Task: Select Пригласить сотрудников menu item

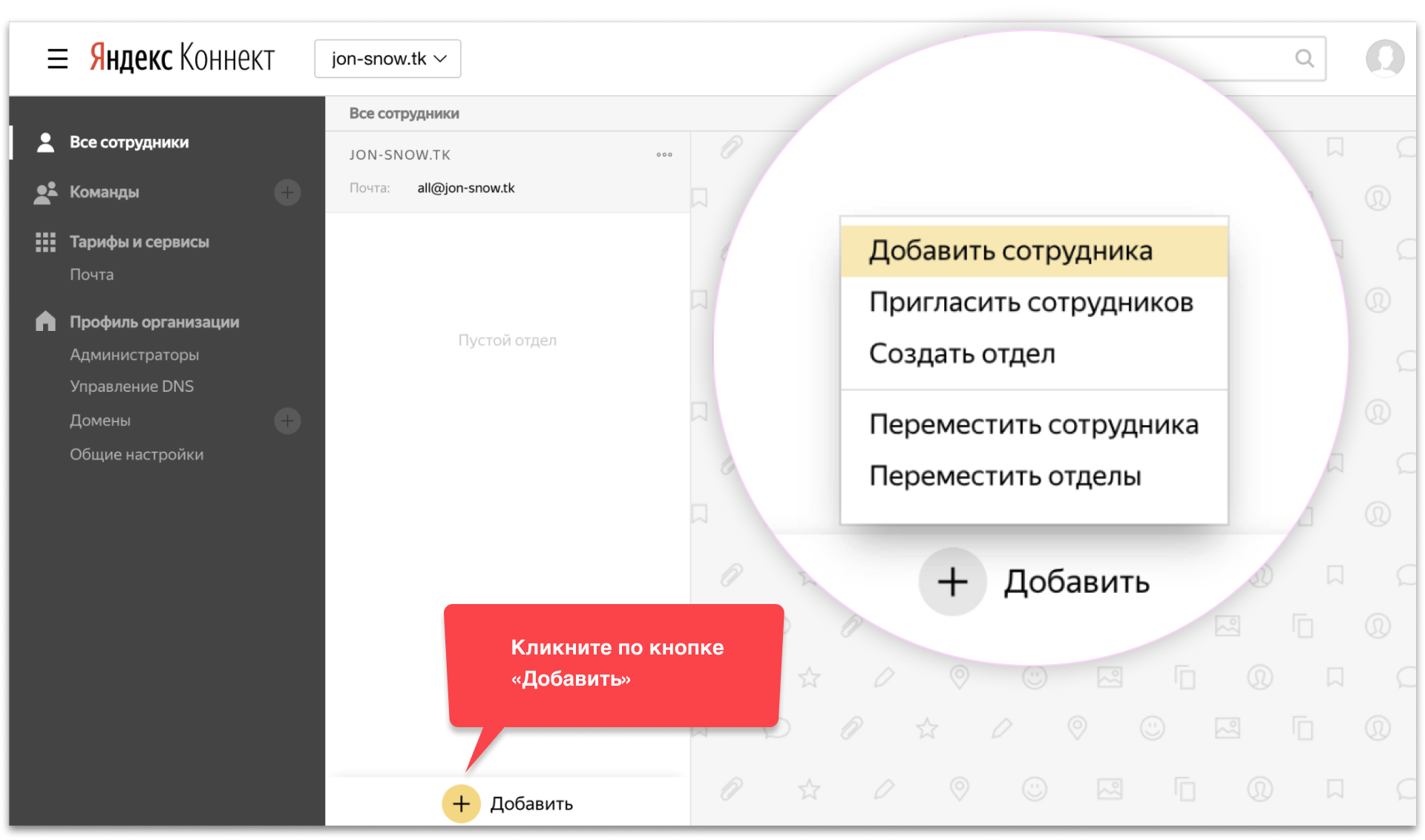Action: (x=1031, y=303)
